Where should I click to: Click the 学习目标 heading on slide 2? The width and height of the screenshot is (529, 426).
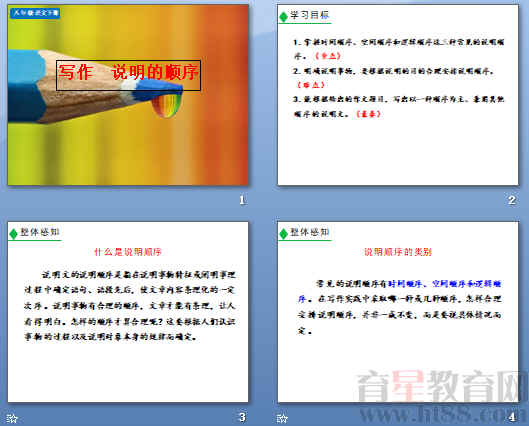309,15
